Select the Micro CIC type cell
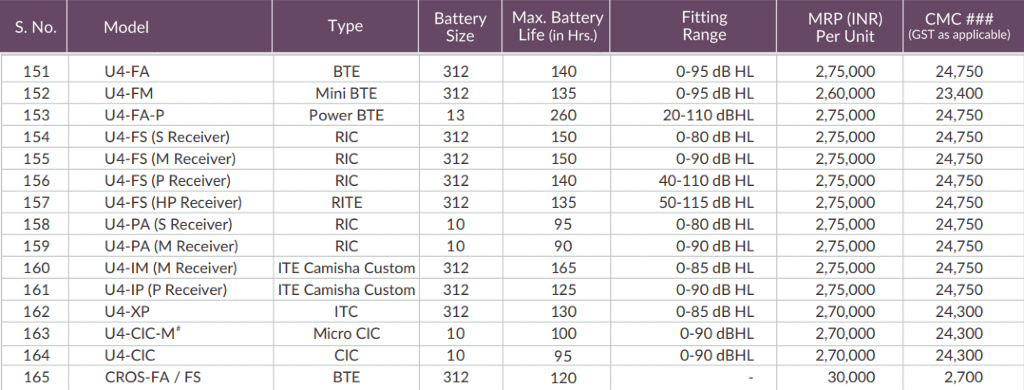1024x390 pixels. pos(346,334)
